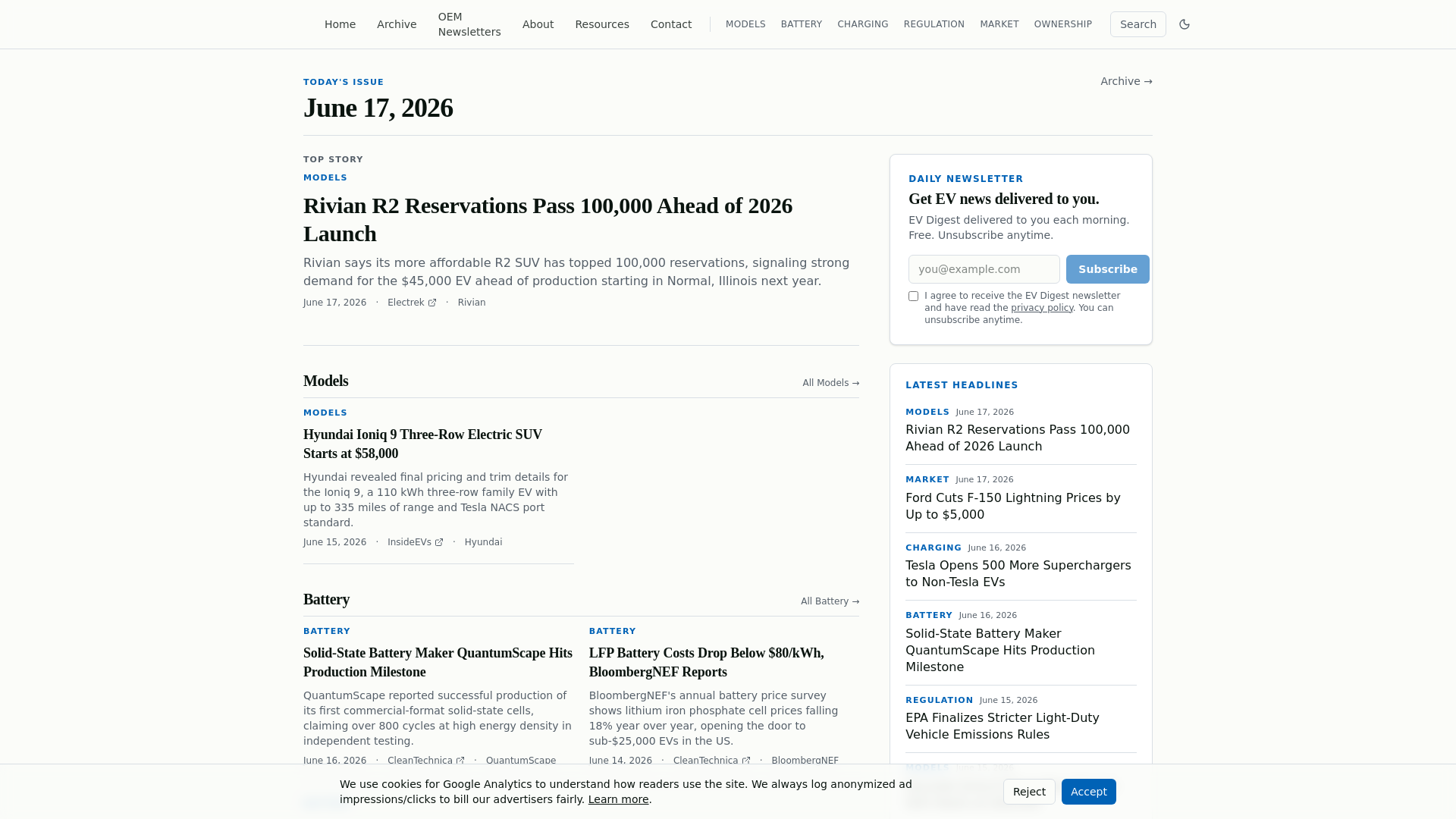Viewport: 1456px width, 819px height.
Task: Open LFP Battery Costs article
Action: [x=706, y=662]
